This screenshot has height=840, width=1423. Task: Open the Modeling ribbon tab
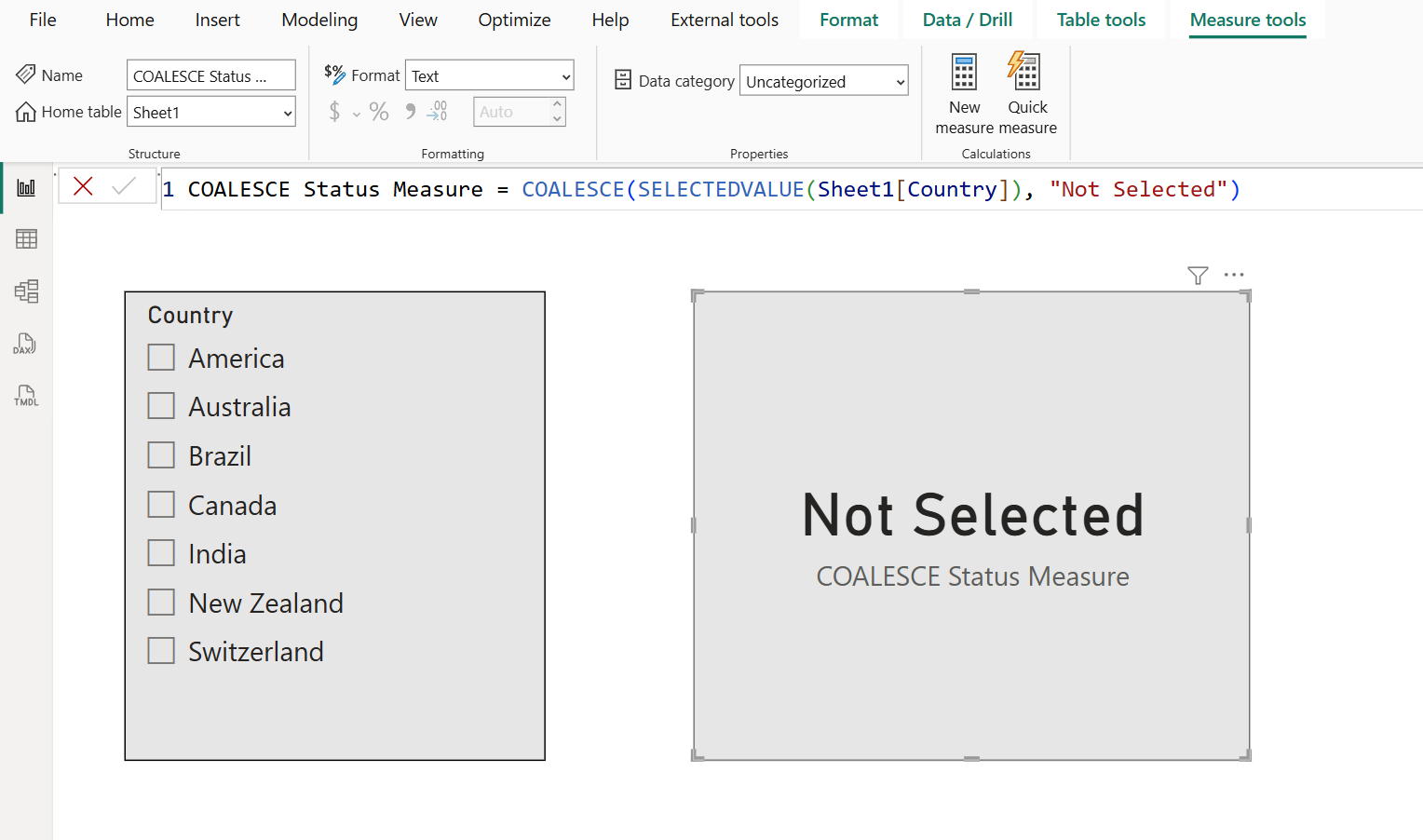318,20
